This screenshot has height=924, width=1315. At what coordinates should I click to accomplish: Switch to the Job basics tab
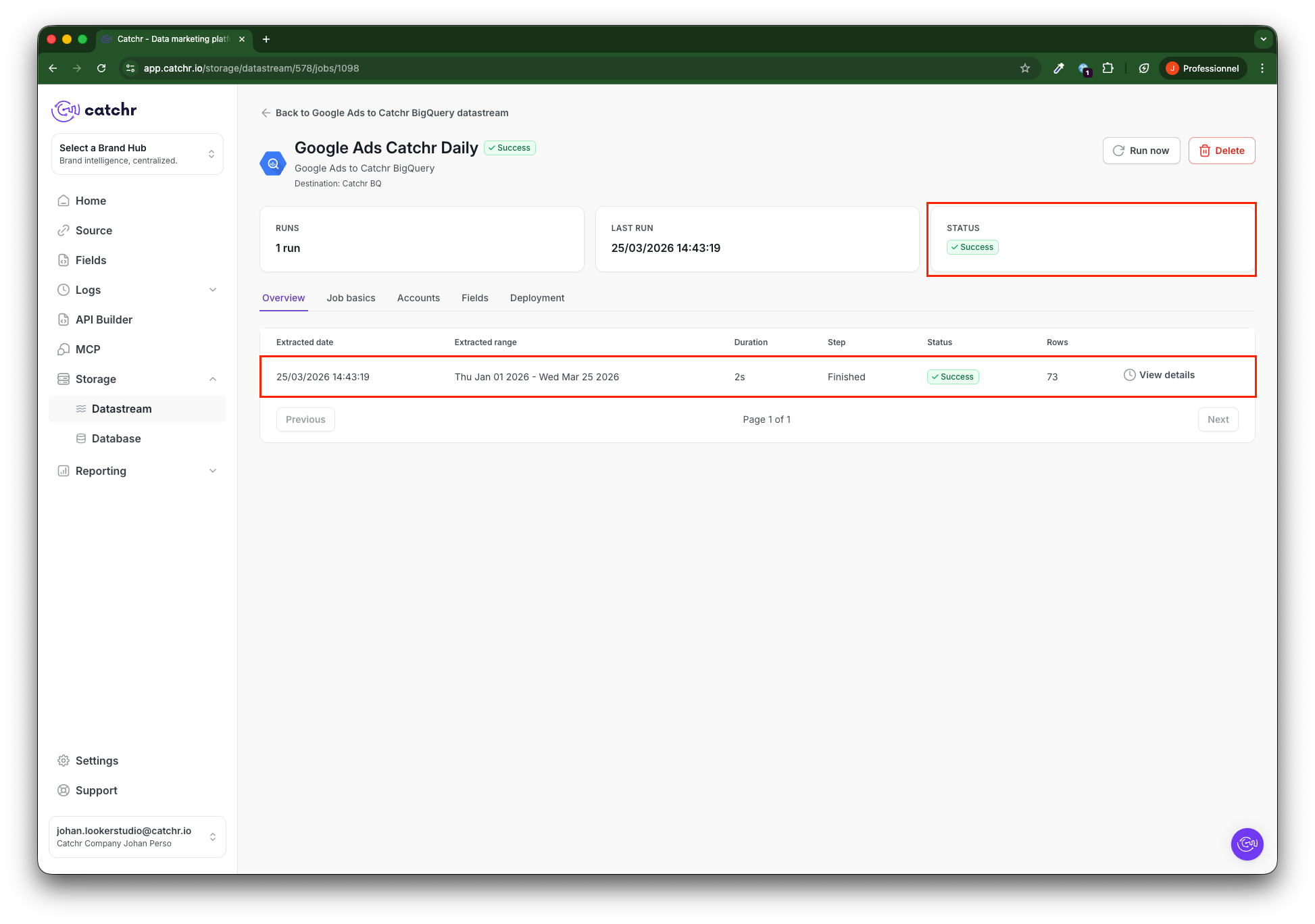coord(351,298)
